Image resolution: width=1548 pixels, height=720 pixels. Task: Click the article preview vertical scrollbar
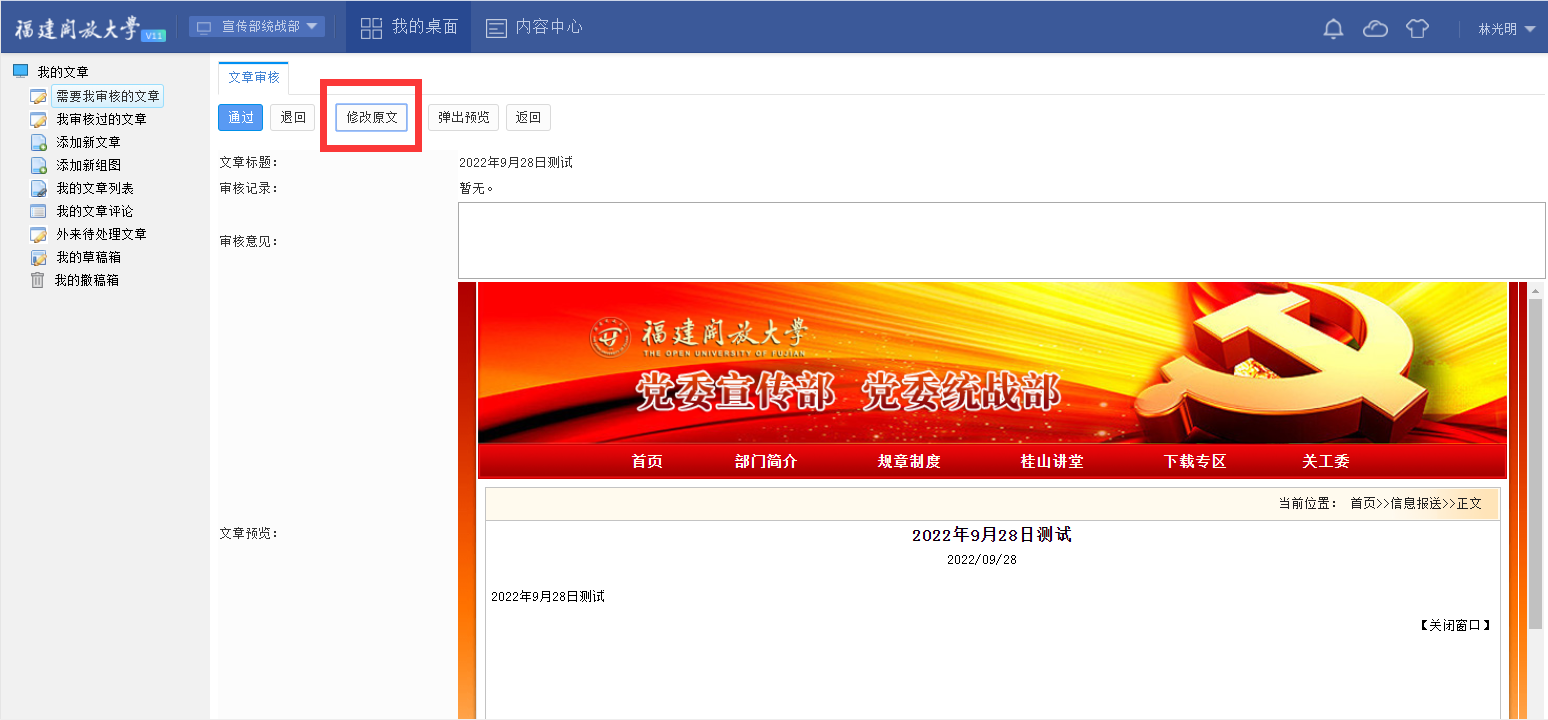click(x=1535, y=460)
